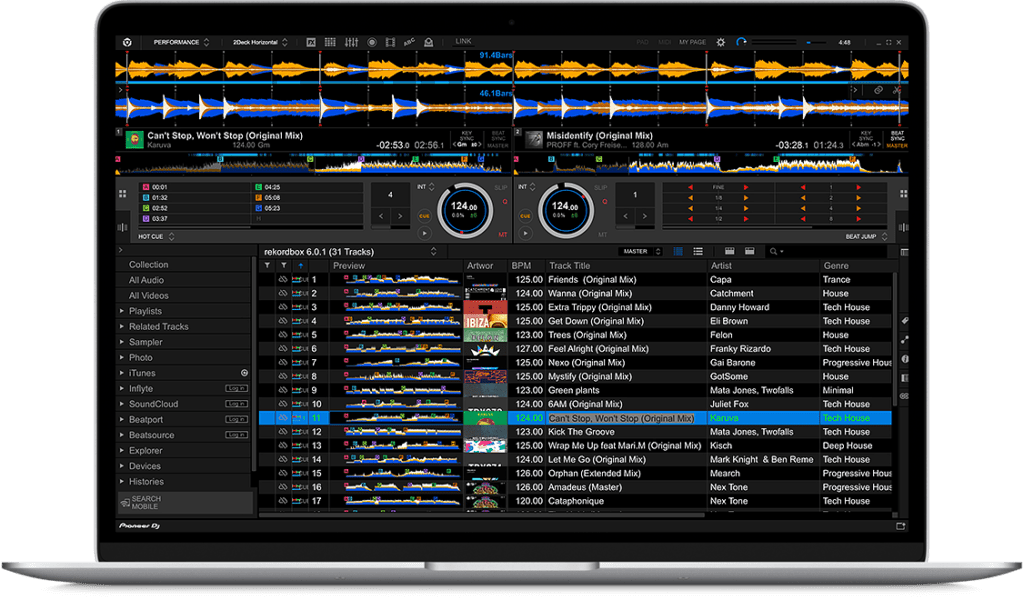Click the magnifier search icon above track list
Screen dimensions: 1024x610
click(x=775, y=251)
